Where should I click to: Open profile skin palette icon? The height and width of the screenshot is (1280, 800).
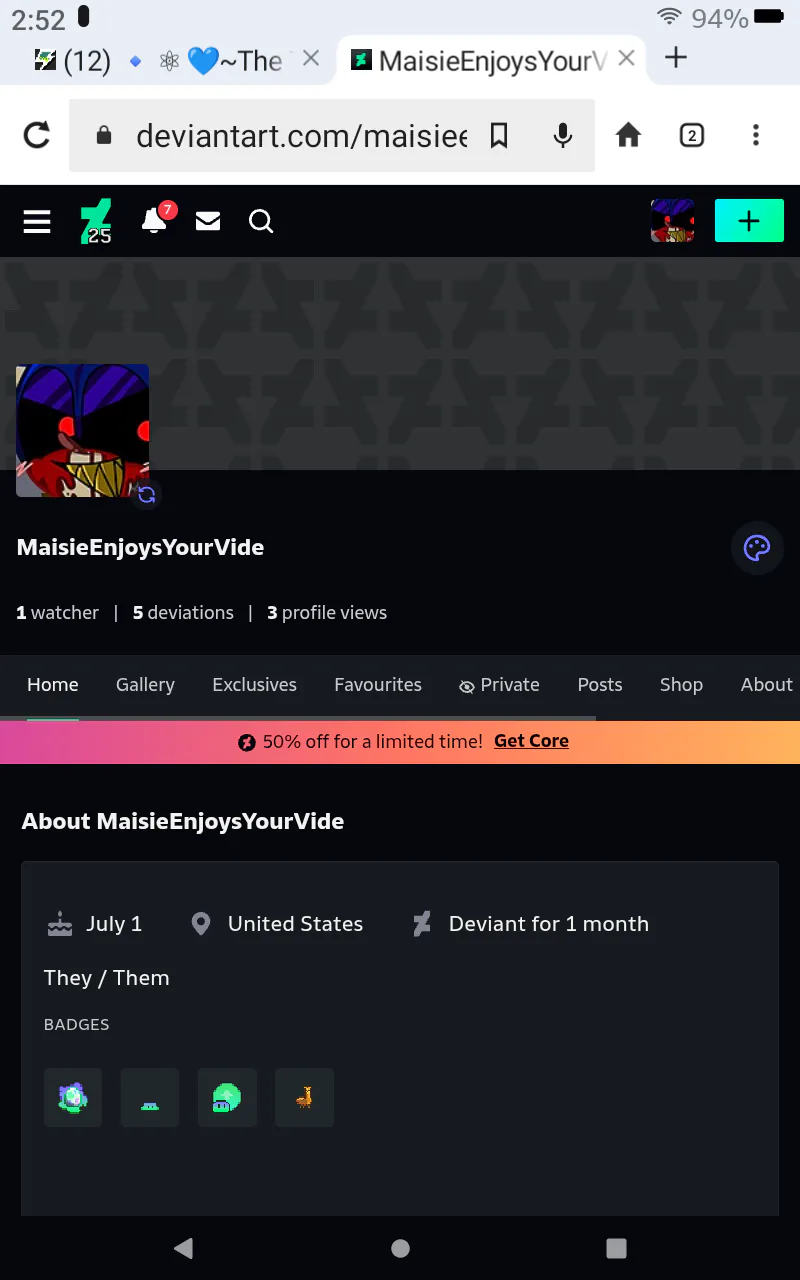(757, 548)
